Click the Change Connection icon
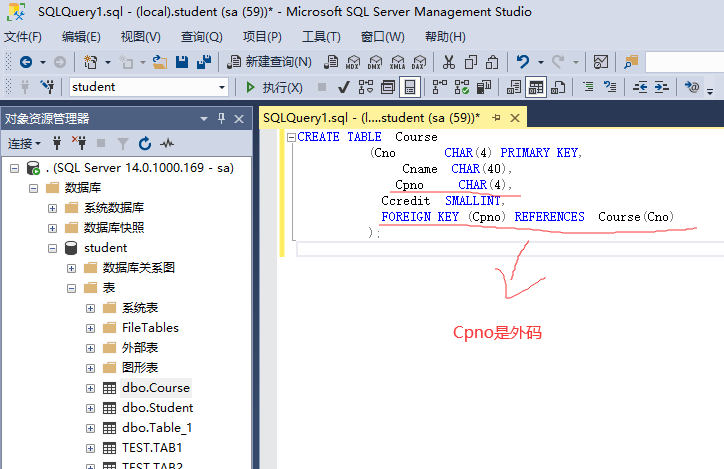This screenshot has height=469, width=724. [47, 87]
